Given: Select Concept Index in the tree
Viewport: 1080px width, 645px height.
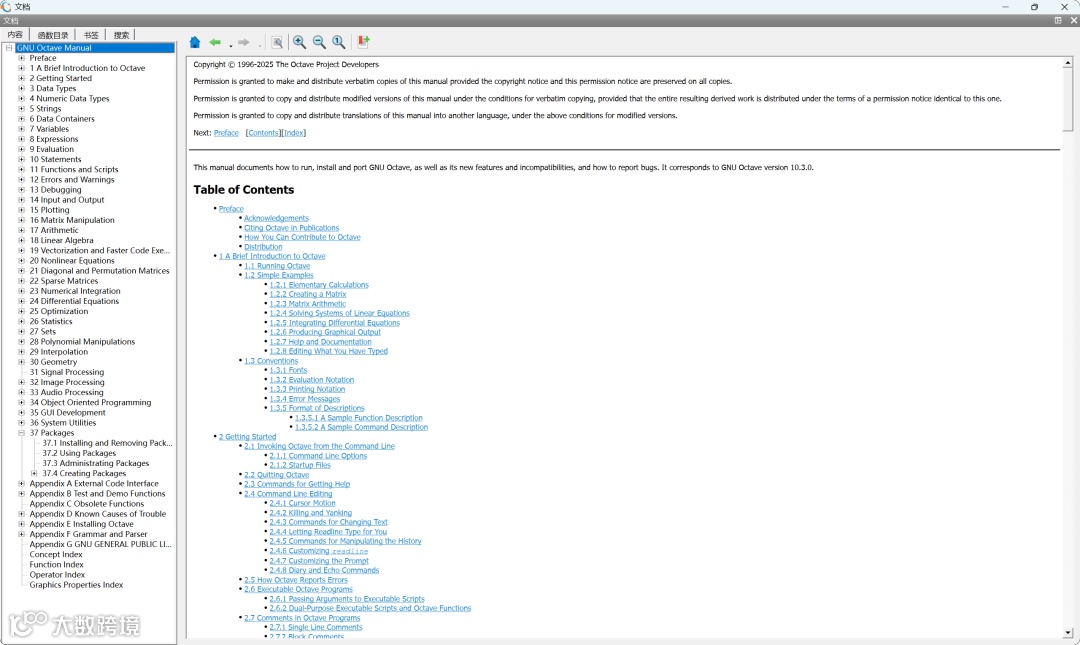Looking at the screenshot, I should [x=56, y=555].
